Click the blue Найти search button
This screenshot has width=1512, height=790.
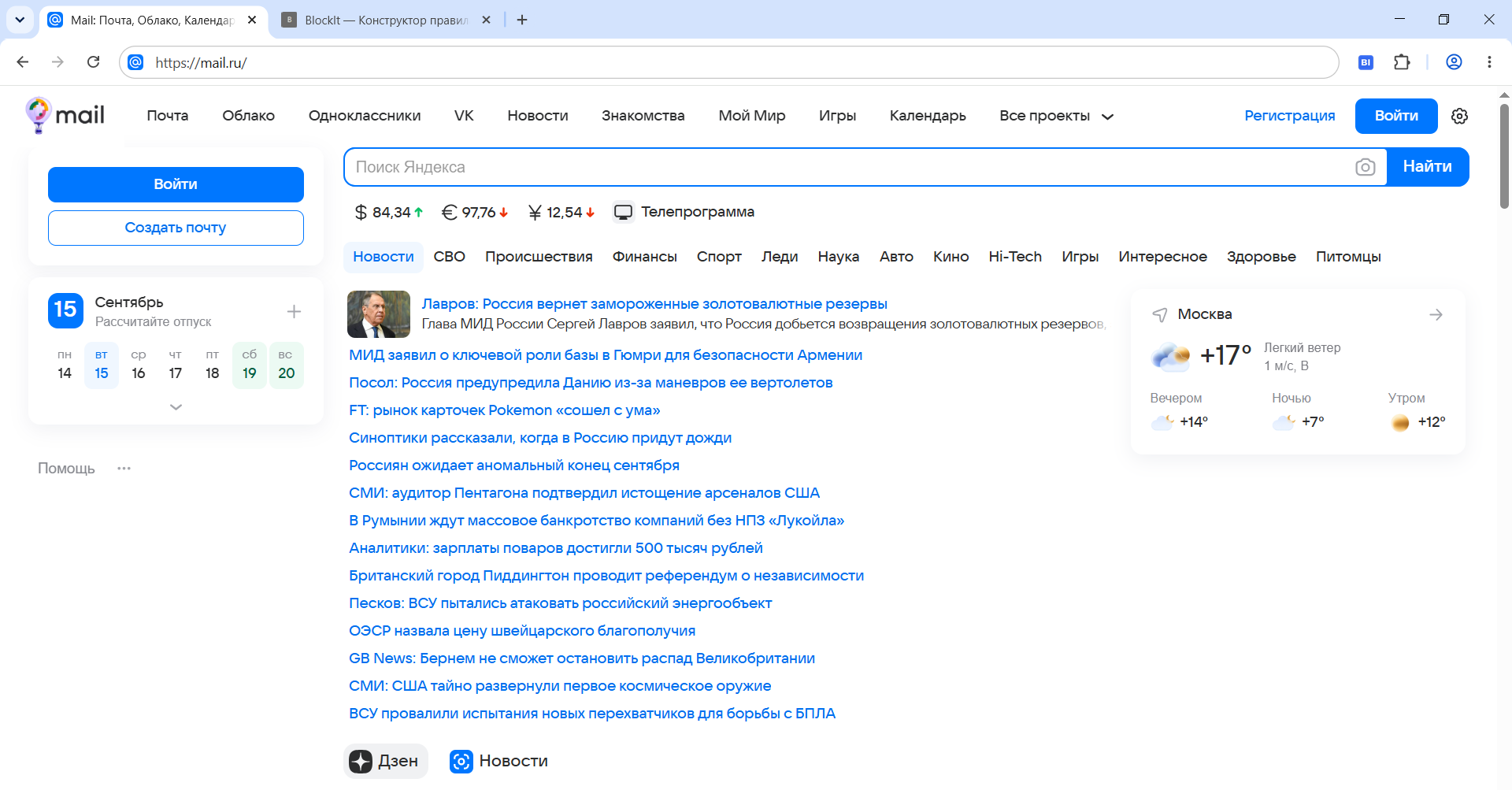(1427, 167)
